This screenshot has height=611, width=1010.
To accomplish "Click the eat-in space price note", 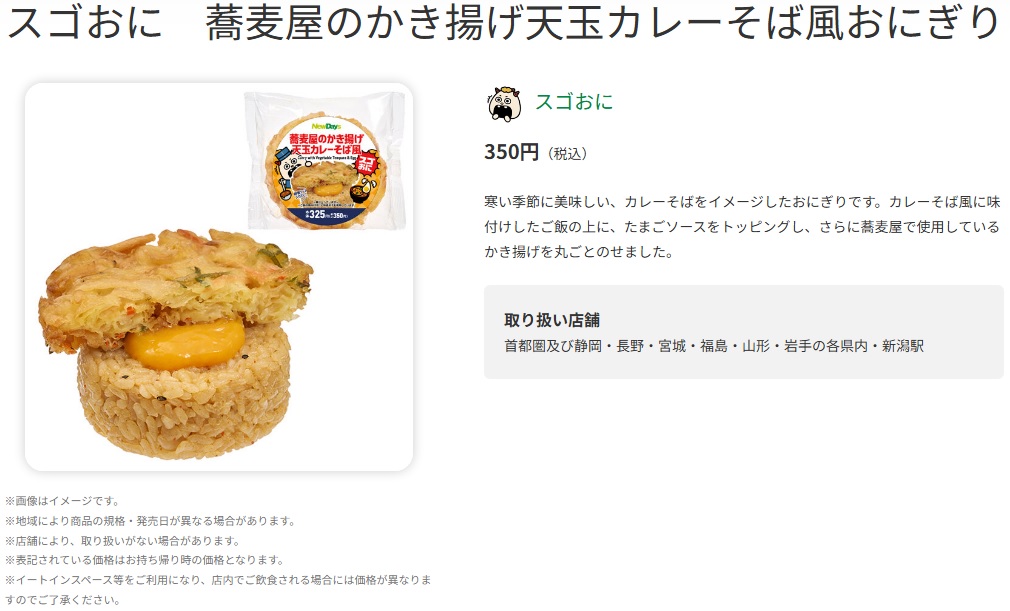I will click(218, 590).
